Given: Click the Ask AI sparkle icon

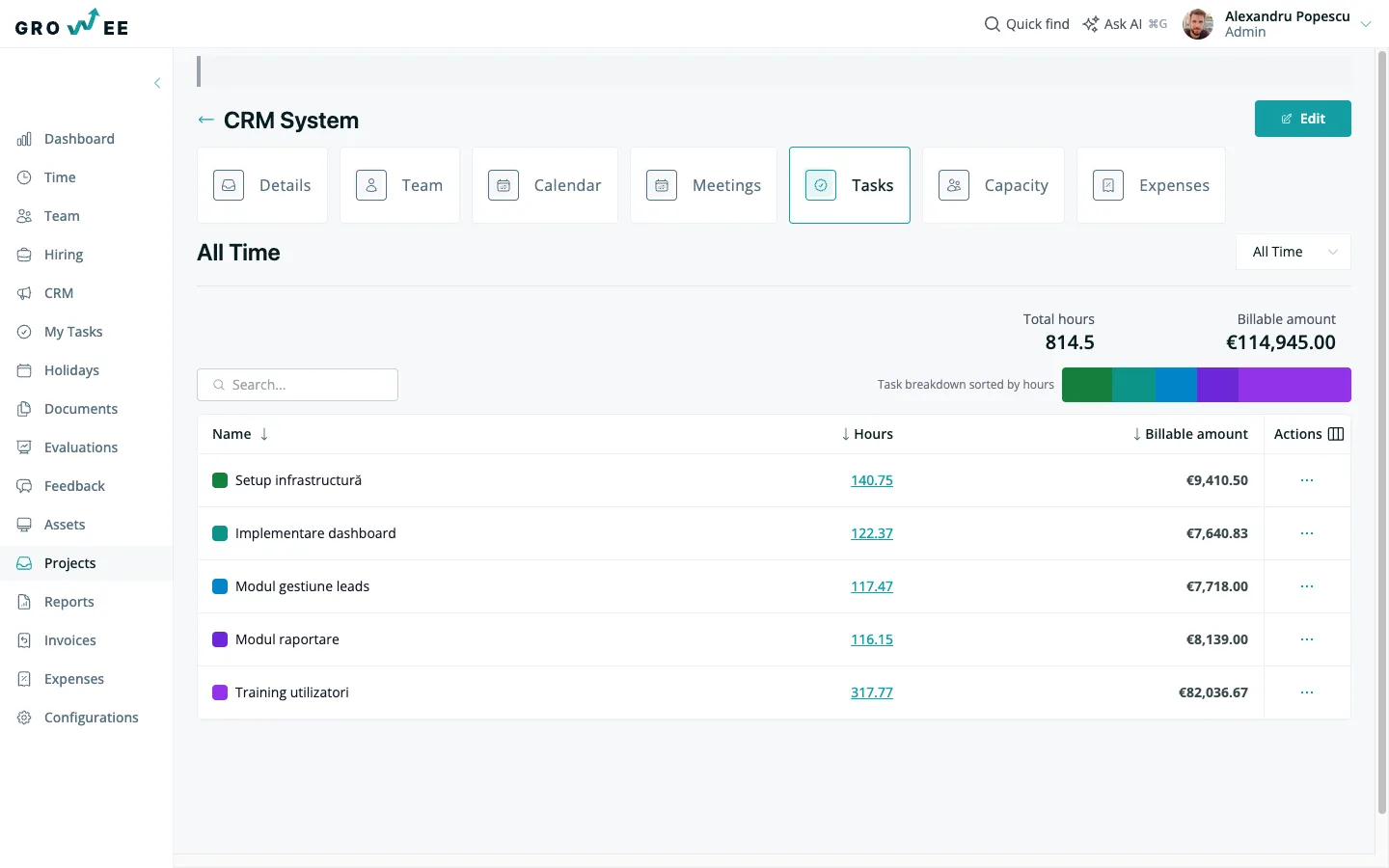Looking at the screenshot, I should (1091, 24).
